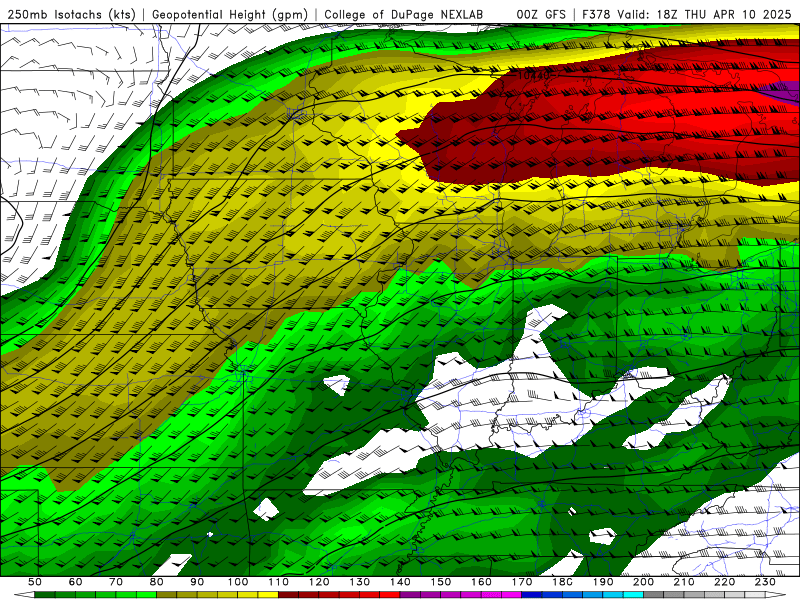The width and height of the screenshot is (800, 600).
Task: Click the '230' label on the color scale
Action: (765, 582)
